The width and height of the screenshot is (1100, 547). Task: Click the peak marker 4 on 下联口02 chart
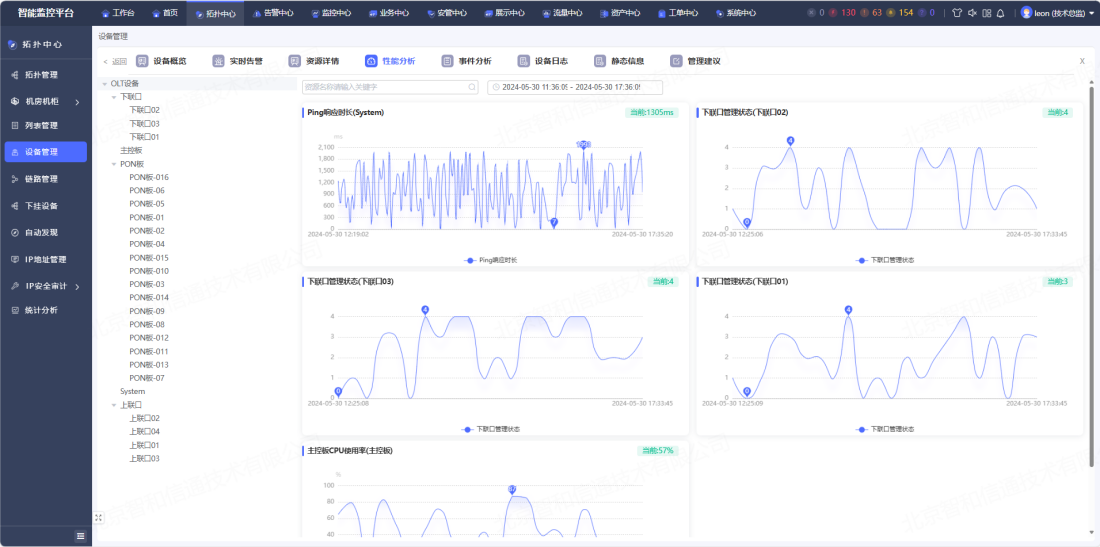click(791, 140)
